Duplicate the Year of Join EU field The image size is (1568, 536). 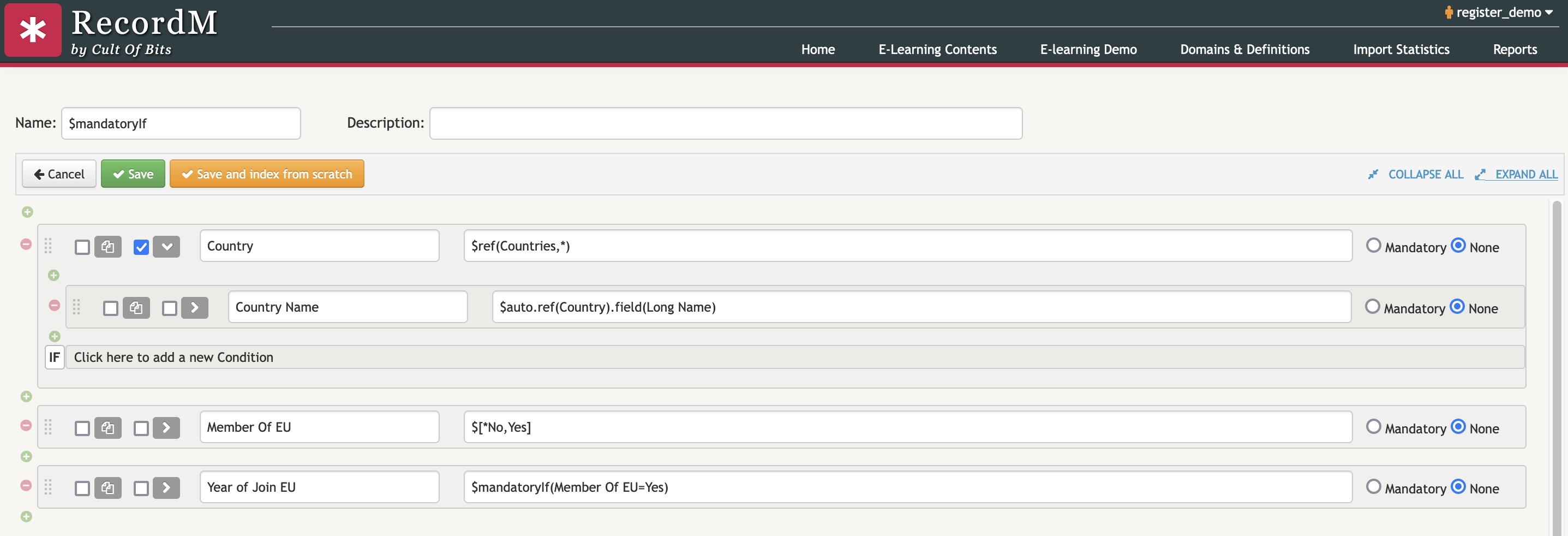point(107,487)
